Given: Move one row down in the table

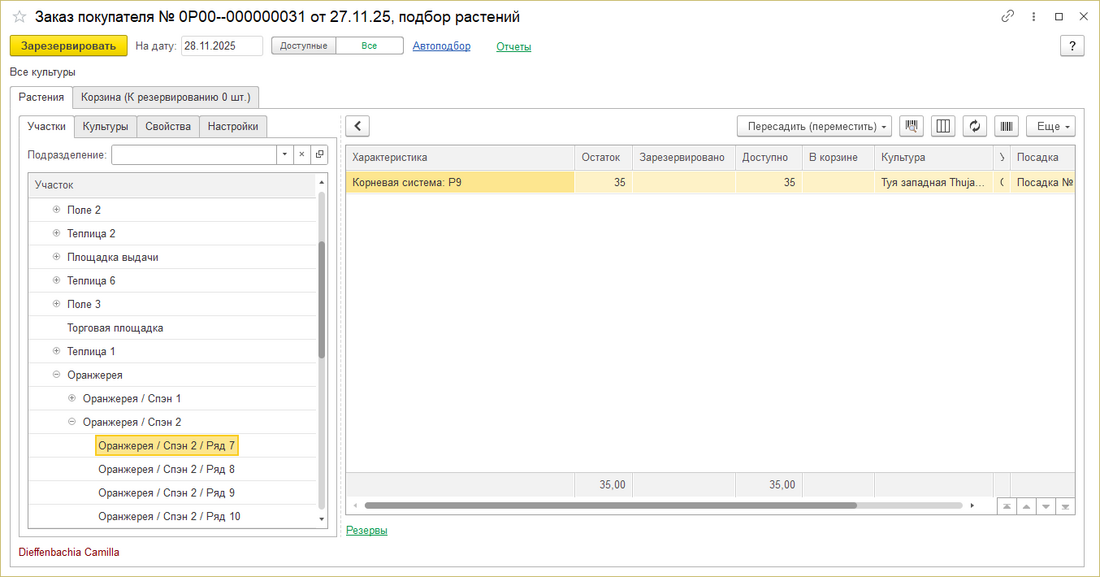Looking at the screenshot, I should pyautogui.click(x=1046, y=506).
